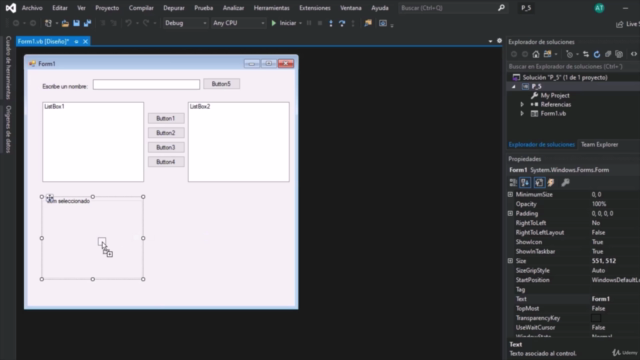Screen dimensions: 640x360
Task: Expand the Padding property
Action: (x=510, y=213)
